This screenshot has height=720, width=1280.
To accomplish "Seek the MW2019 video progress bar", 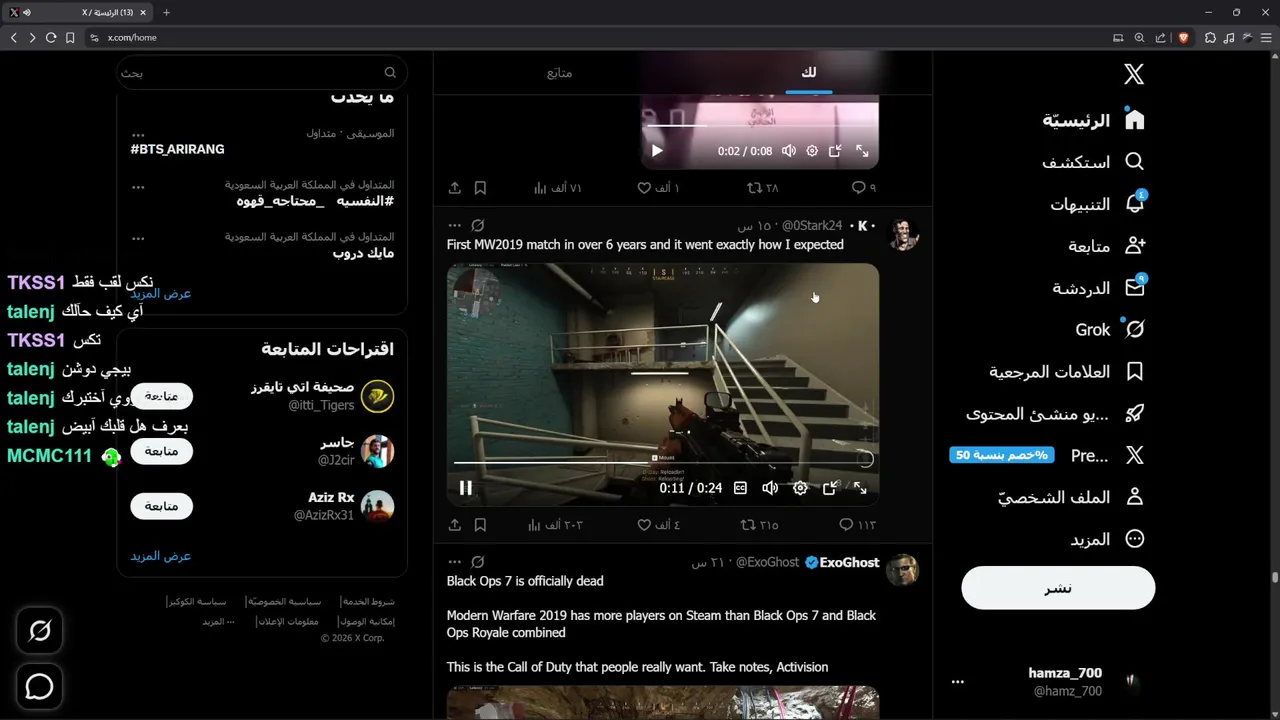I will 662,462.
